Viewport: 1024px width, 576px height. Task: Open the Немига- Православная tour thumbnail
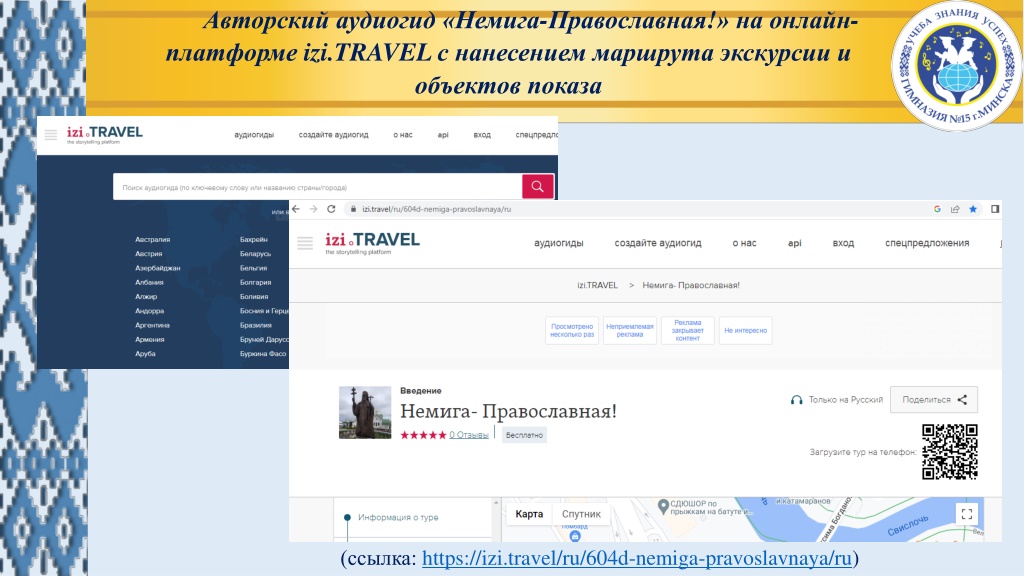(x=365, y=412)
